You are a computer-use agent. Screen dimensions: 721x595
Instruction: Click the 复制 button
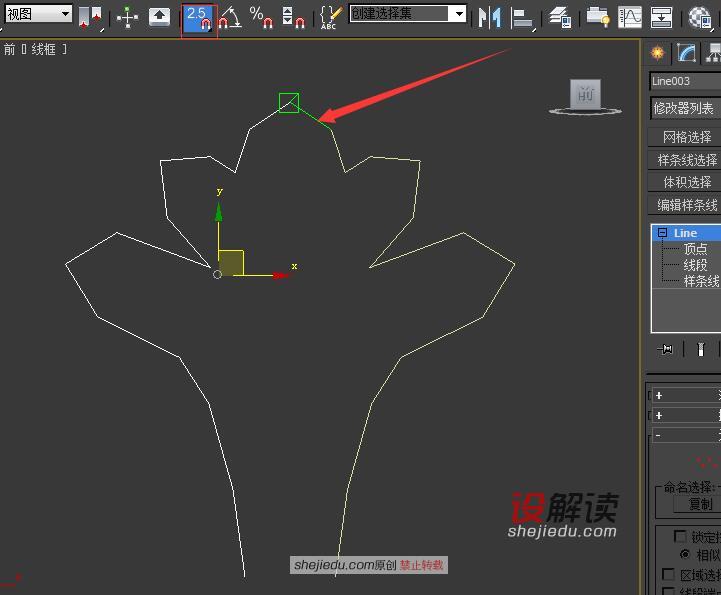[x=700, y=505]
